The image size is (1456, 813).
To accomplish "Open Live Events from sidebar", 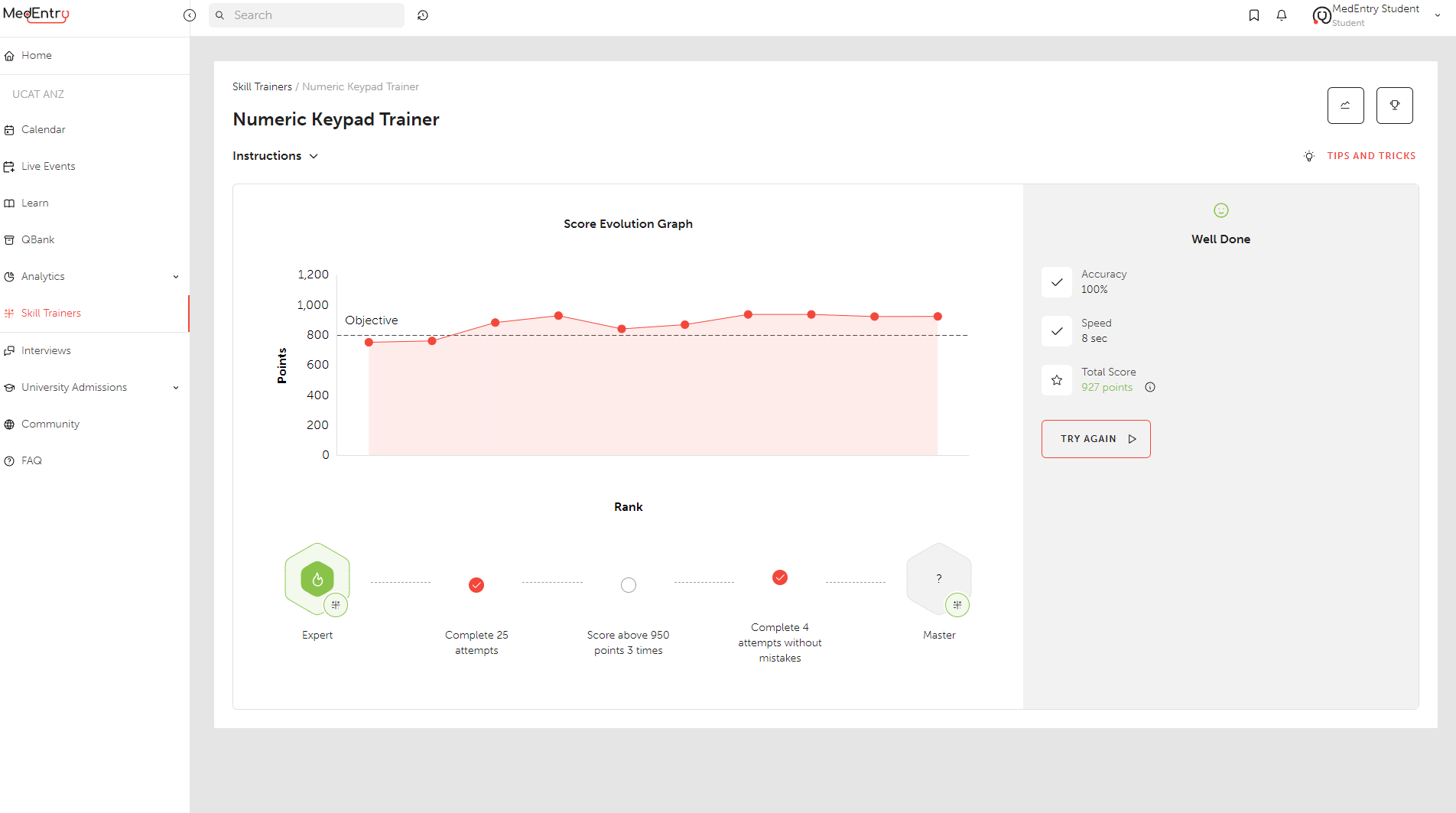I will (48, 167).
